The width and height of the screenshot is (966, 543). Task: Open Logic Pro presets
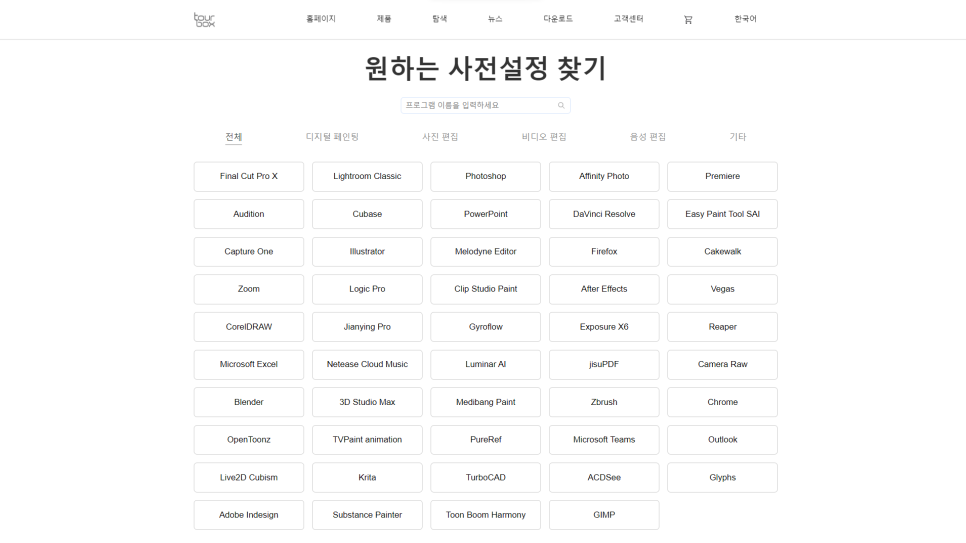(367, 290)
